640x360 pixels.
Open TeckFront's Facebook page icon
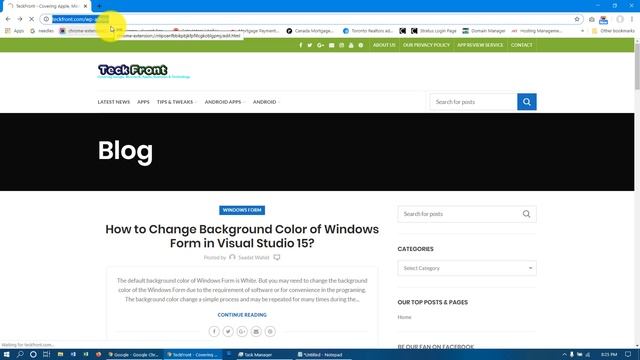[301, 45]
